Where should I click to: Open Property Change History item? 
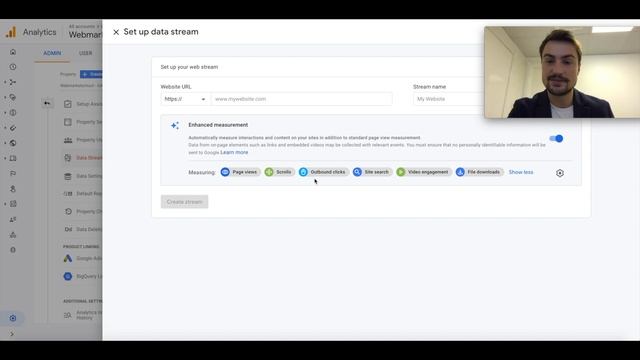(83, 211)
